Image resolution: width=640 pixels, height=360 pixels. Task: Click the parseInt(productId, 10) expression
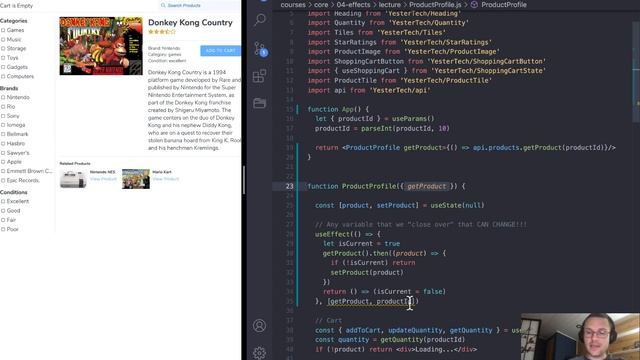pyautogui.click(x=405, y=129)
